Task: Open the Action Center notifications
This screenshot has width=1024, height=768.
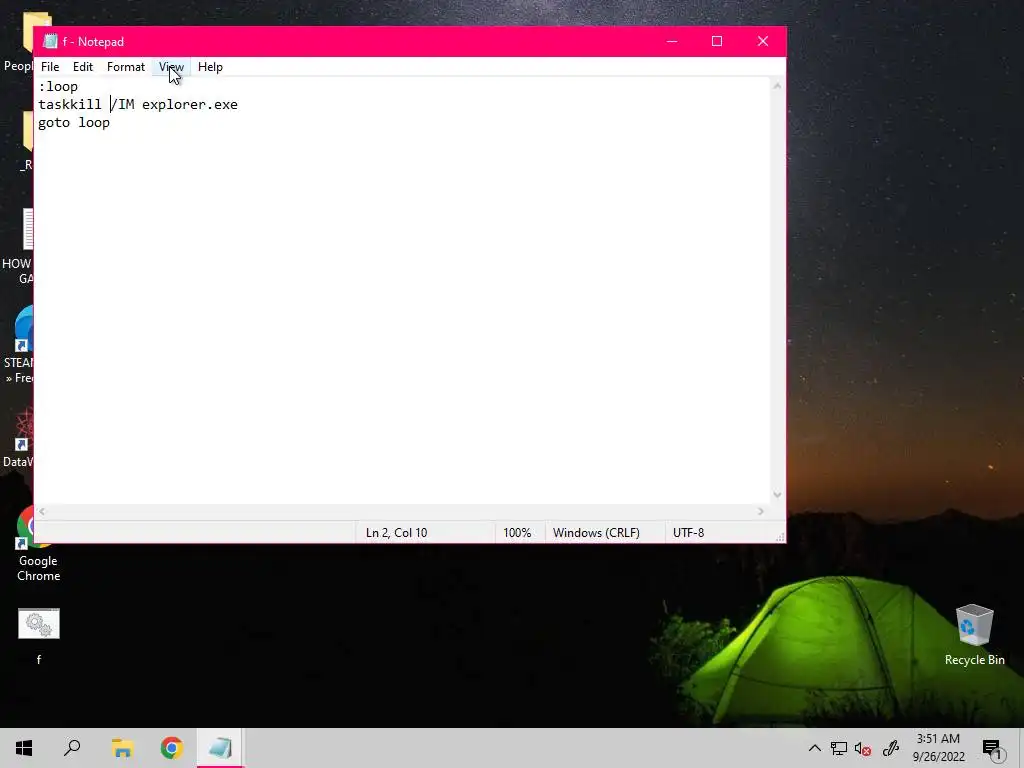Action: pos(993,748)
